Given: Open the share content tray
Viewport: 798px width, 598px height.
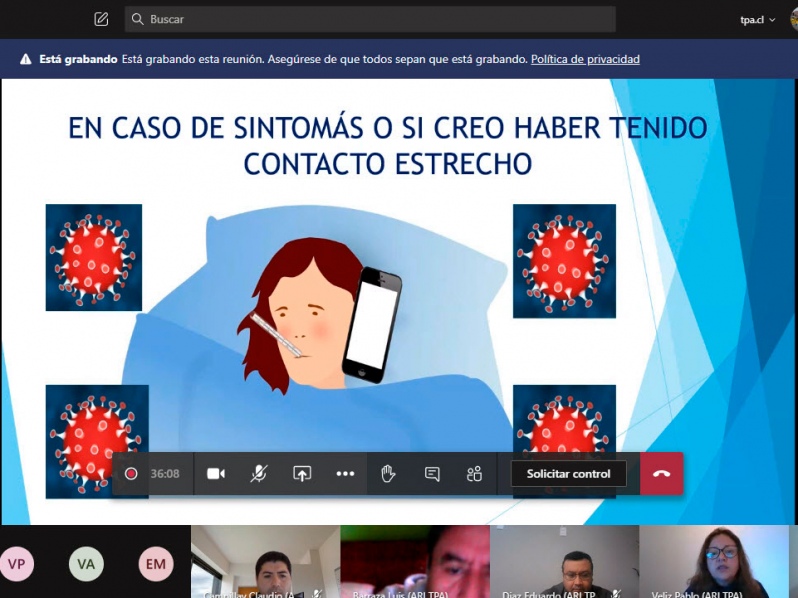Looking at the screenshot, I should [x=302, y=474].
